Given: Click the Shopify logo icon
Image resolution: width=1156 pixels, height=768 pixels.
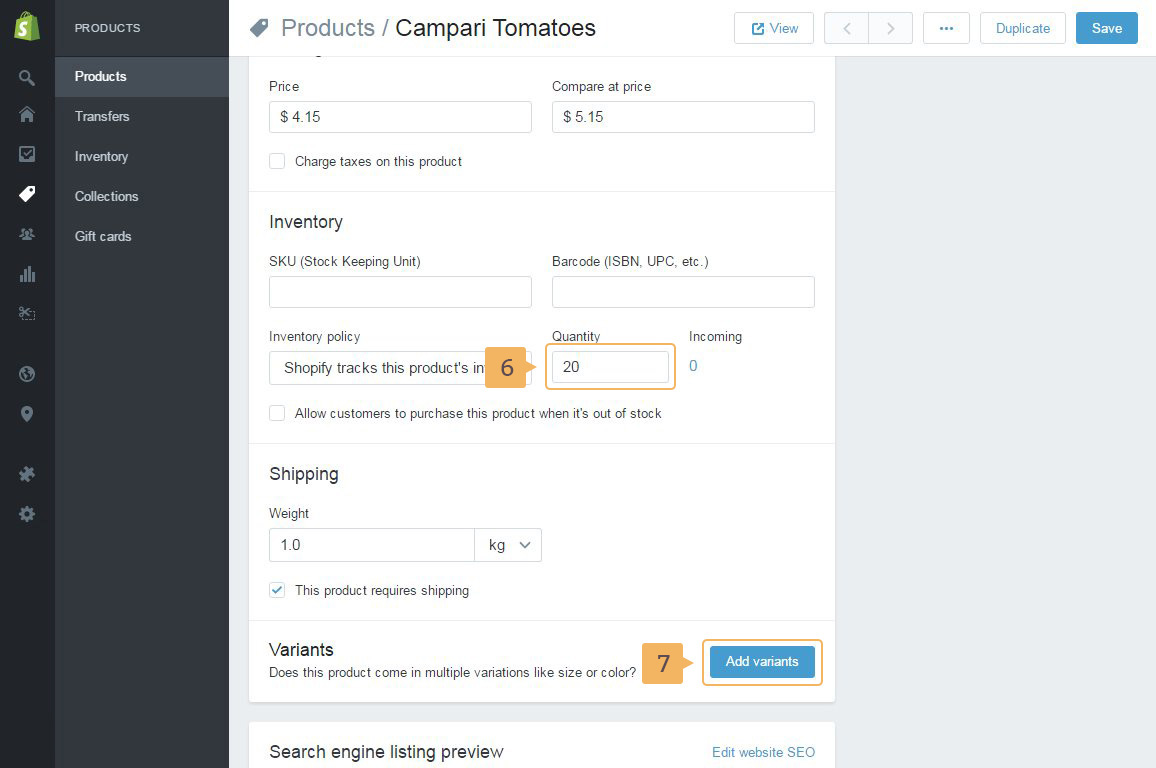Looking at the screenshot, I should click(27, 27).
